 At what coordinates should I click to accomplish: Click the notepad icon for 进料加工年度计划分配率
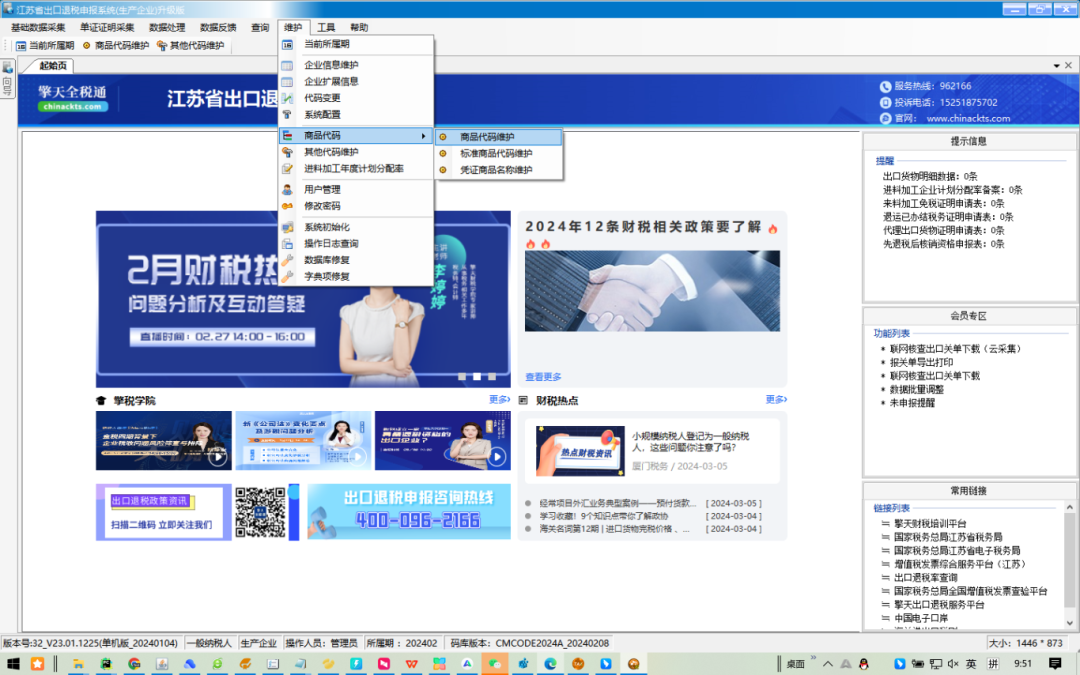tap(287, 169)
